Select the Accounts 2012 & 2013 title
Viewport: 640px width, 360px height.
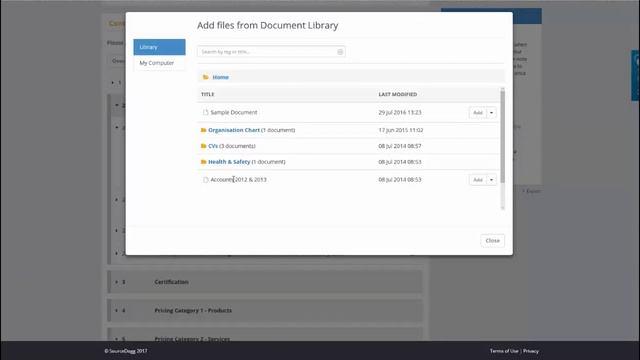pos(238,180)
